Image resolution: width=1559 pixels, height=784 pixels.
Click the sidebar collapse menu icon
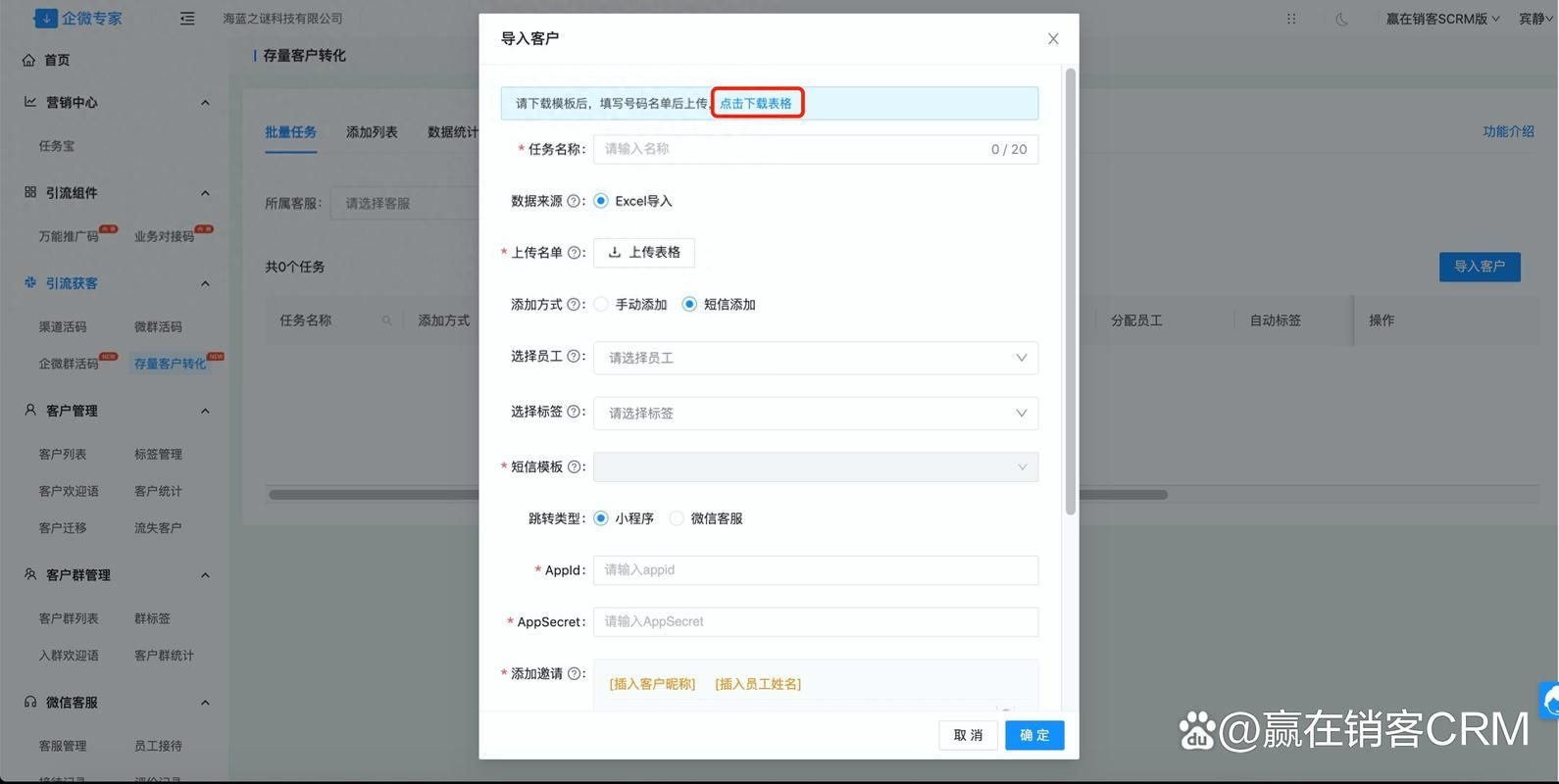[x=187, y=19]
